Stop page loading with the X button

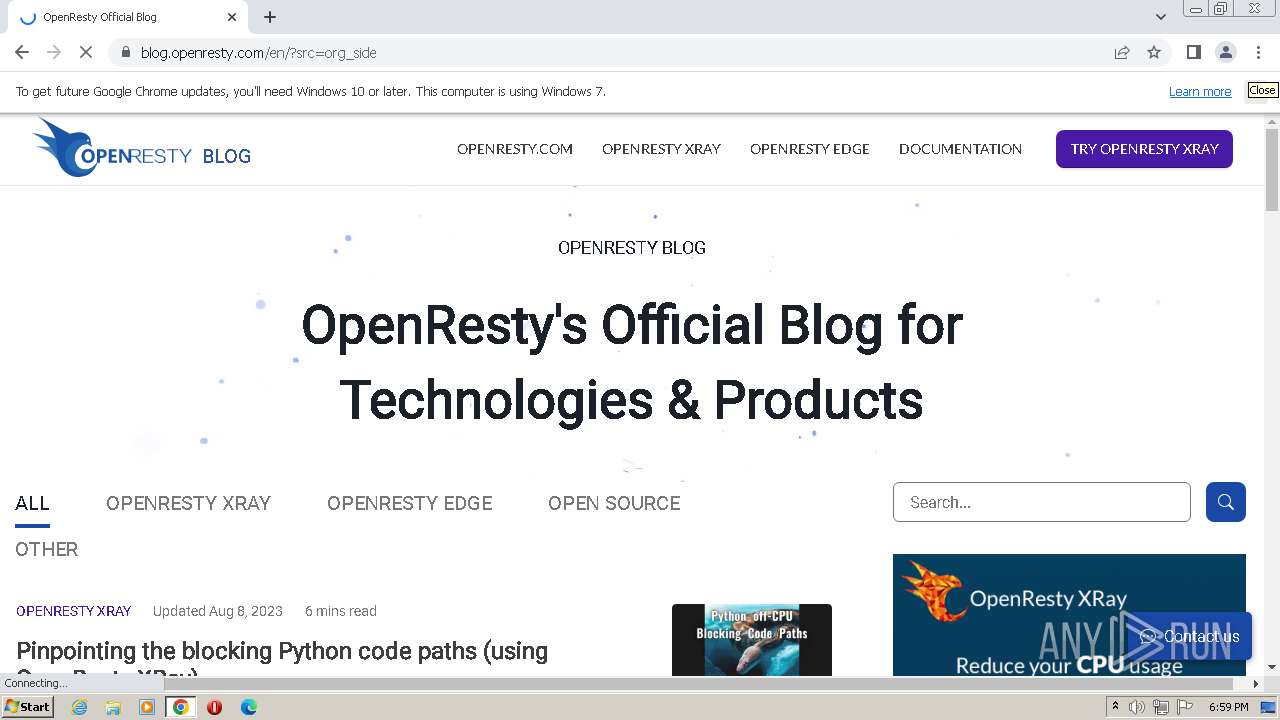[86, 52]
